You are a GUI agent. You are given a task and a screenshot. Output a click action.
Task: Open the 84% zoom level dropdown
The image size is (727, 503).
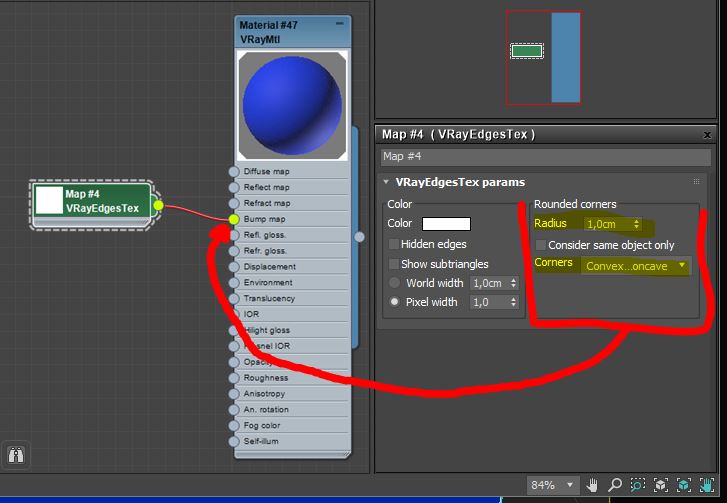(553, 486)
